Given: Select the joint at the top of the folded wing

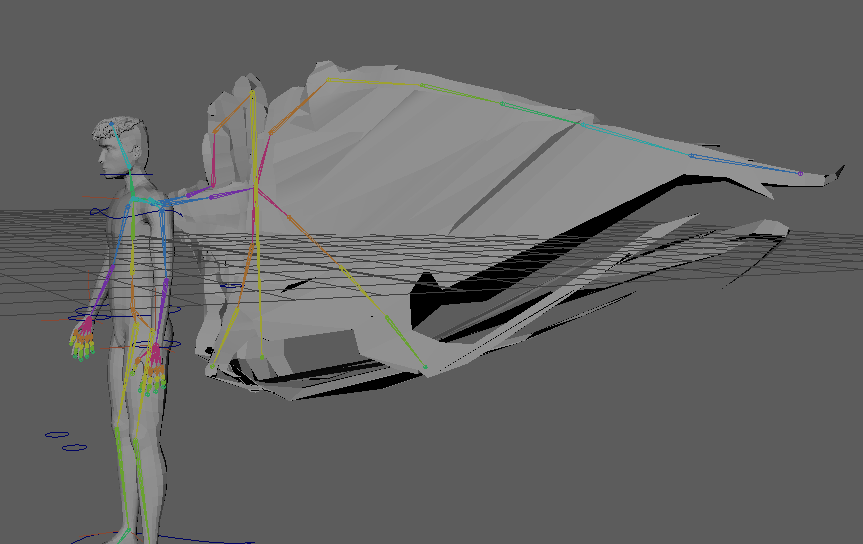Looking at the screenshot, I should pos(253,93).
